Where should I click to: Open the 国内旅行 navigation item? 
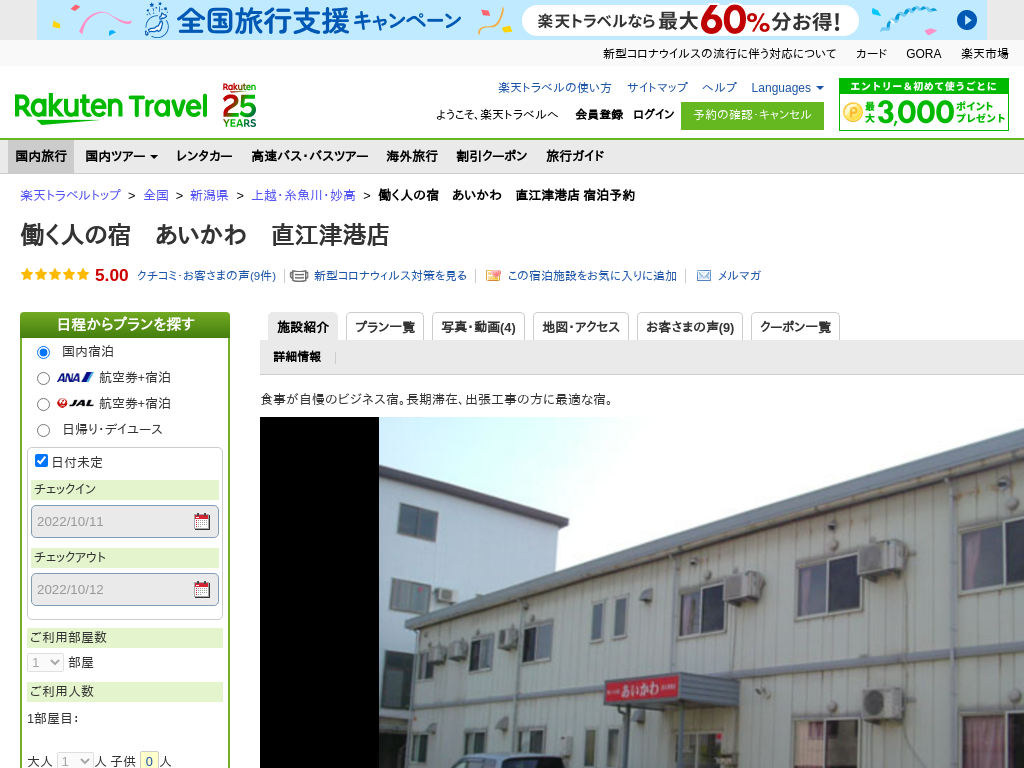41,156
